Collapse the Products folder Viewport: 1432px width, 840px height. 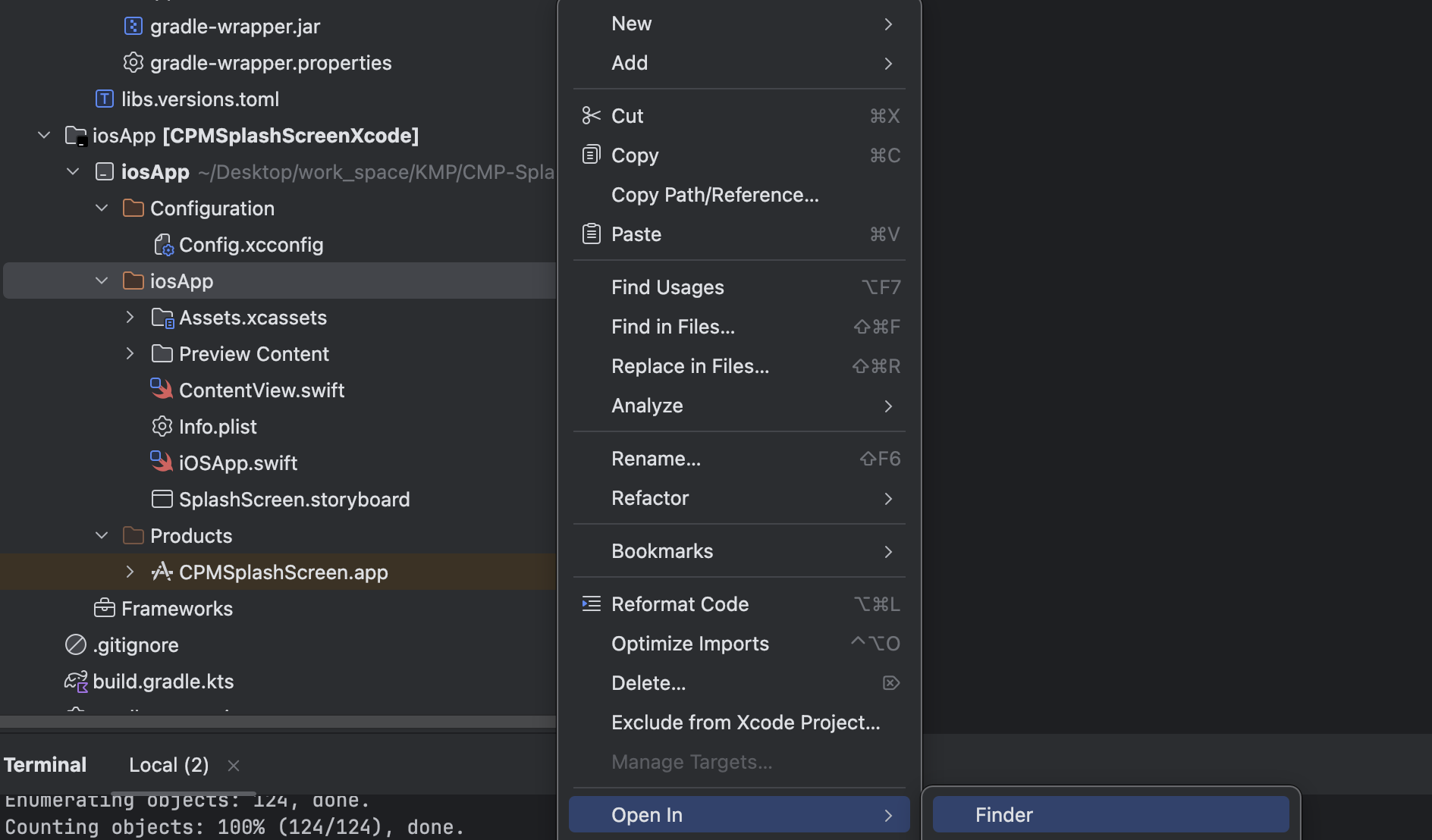click(102, 535)
